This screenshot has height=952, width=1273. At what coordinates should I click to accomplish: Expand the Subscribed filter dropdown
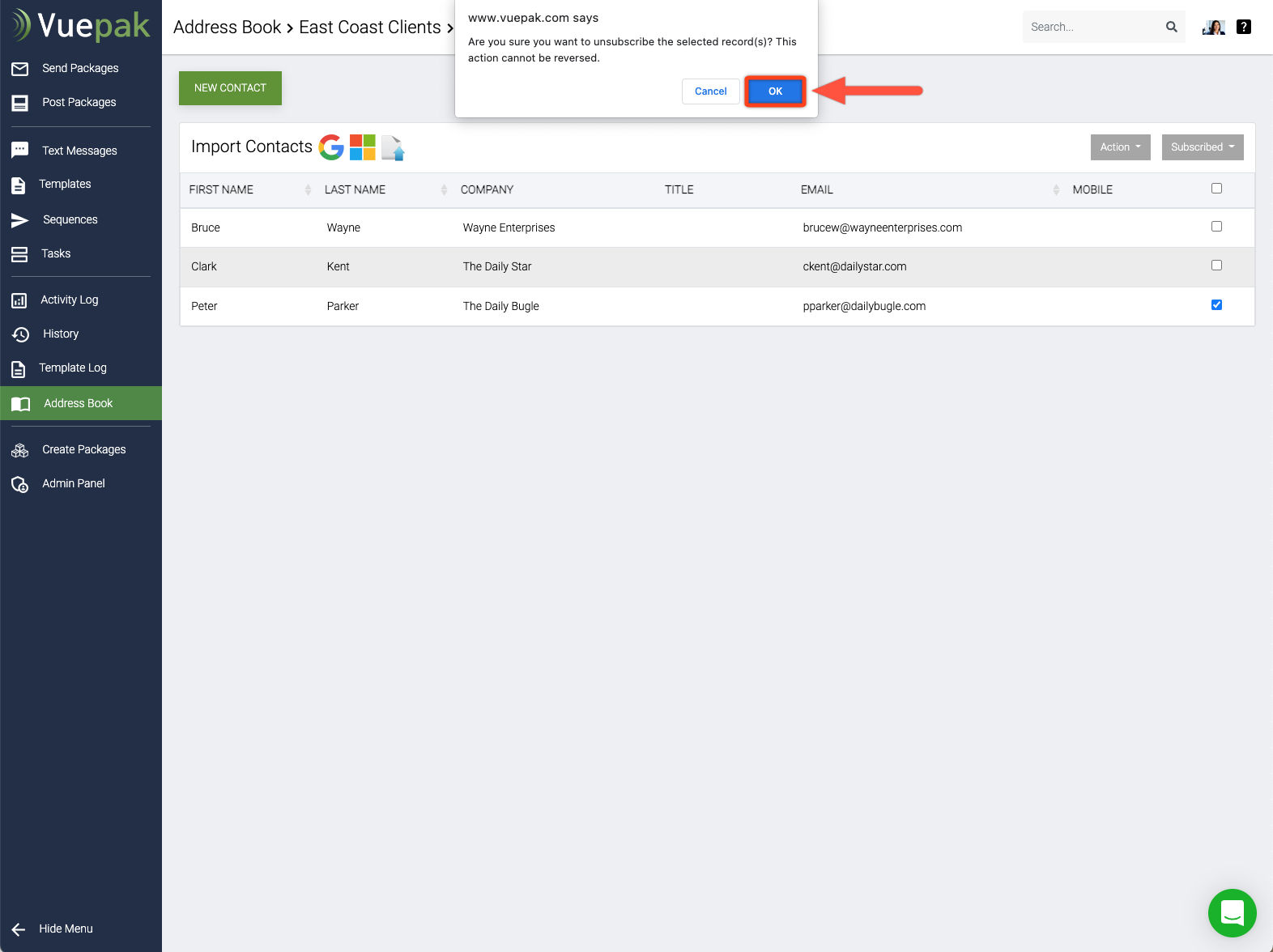pos(1202,147)
